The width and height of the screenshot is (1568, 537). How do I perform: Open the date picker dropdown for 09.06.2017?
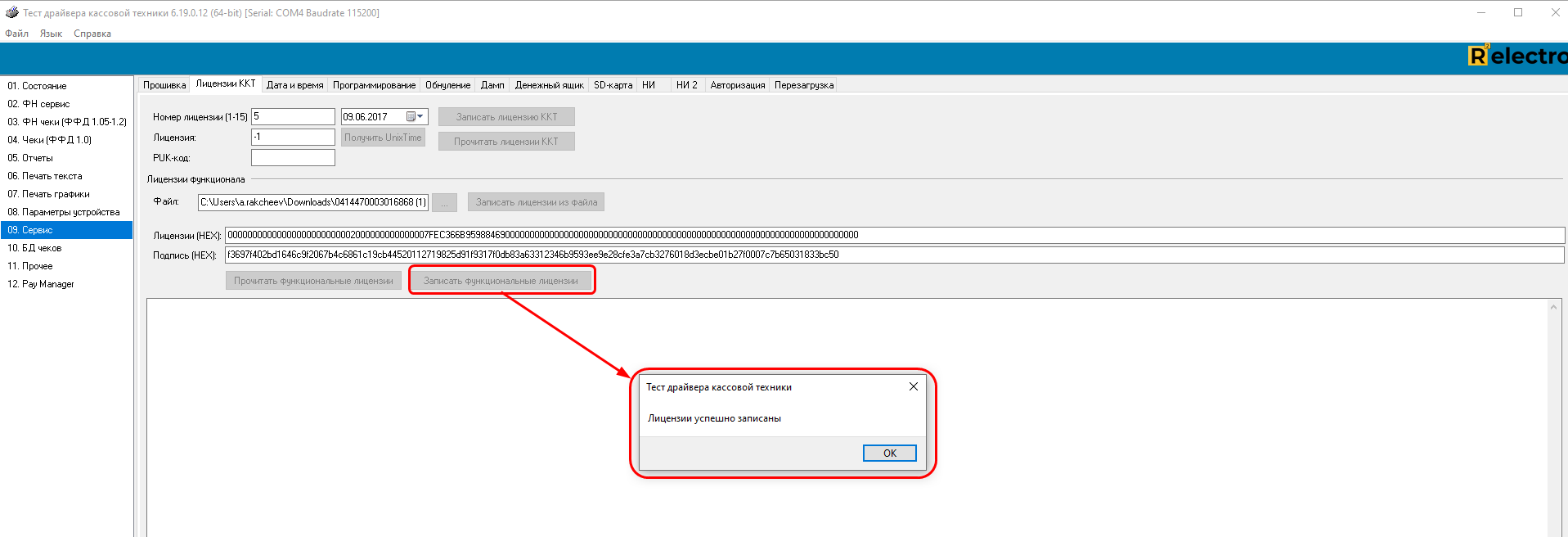coord(420,117)
